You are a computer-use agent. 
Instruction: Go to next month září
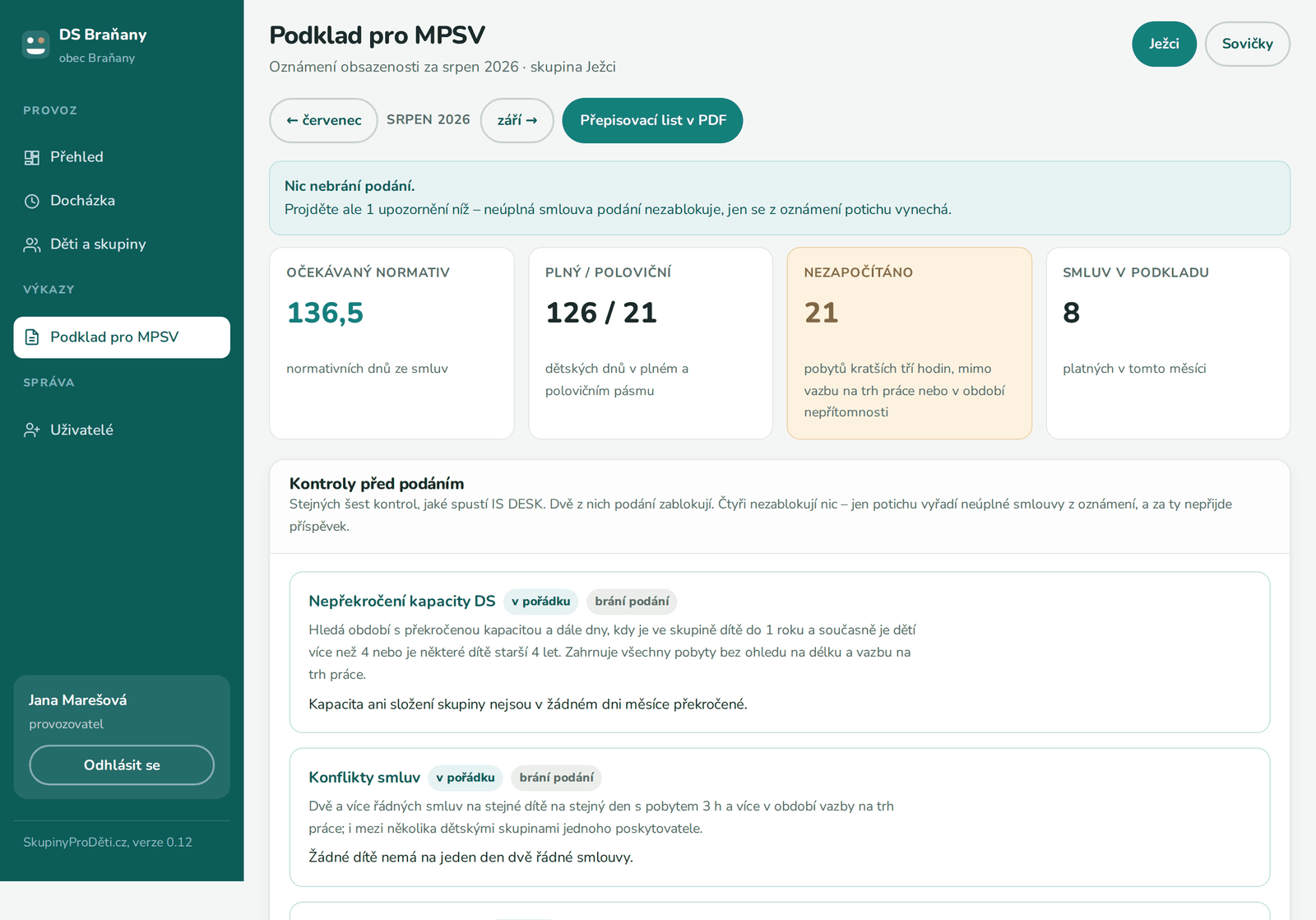point(517,120)
